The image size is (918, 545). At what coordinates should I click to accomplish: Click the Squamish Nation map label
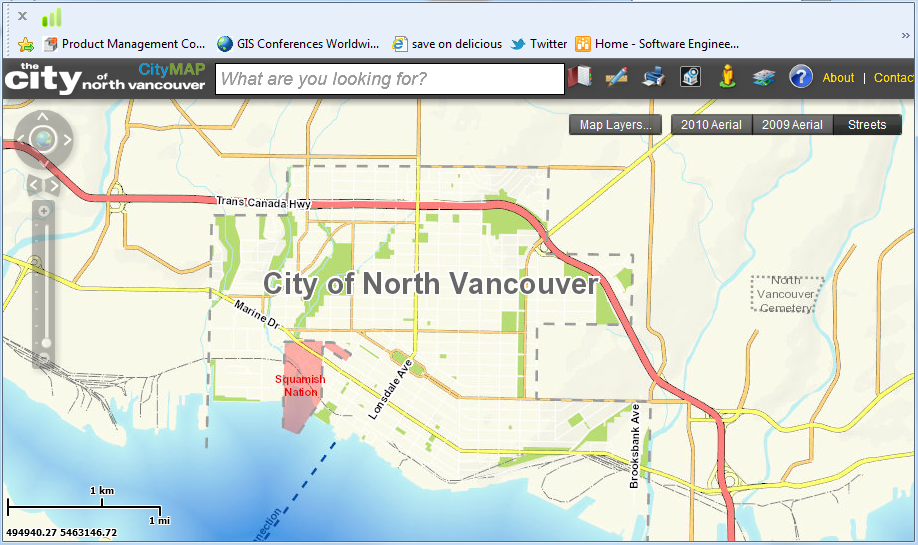(300, 386)
